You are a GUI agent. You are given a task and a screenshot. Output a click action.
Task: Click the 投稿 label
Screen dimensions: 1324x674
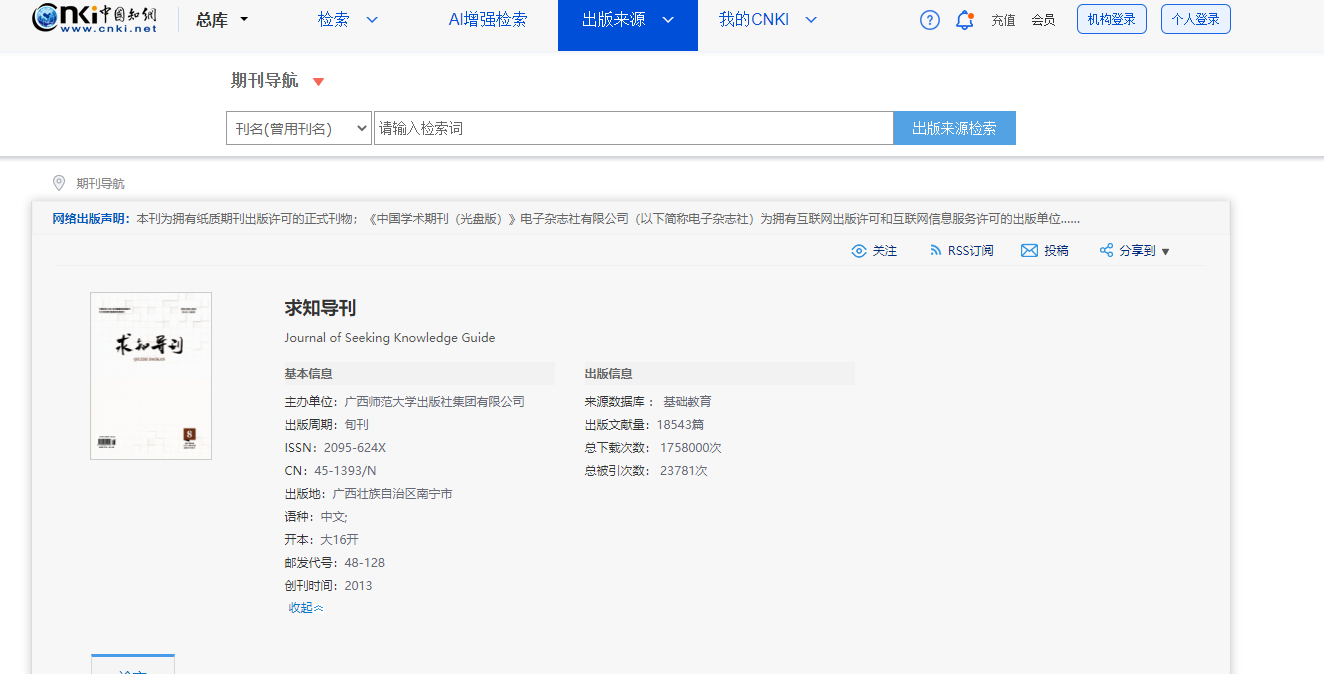(1056, 251)
